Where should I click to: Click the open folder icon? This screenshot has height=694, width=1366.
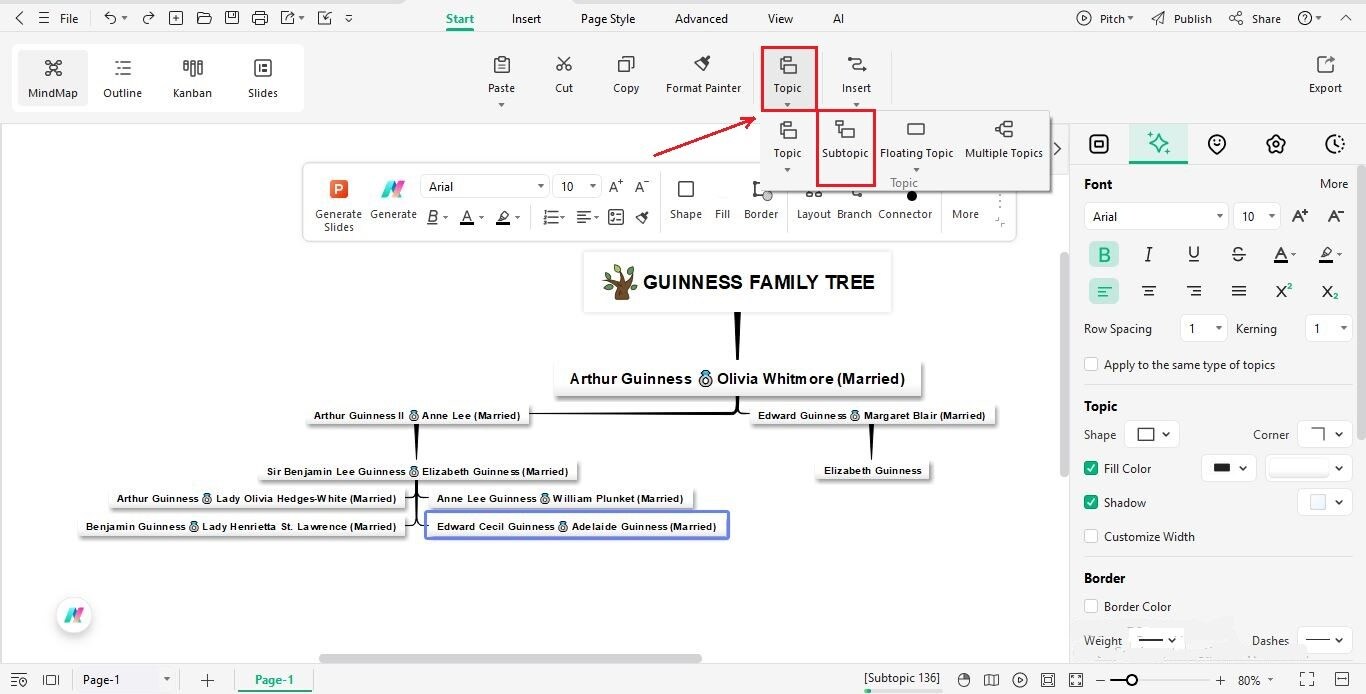pos(204,18)
